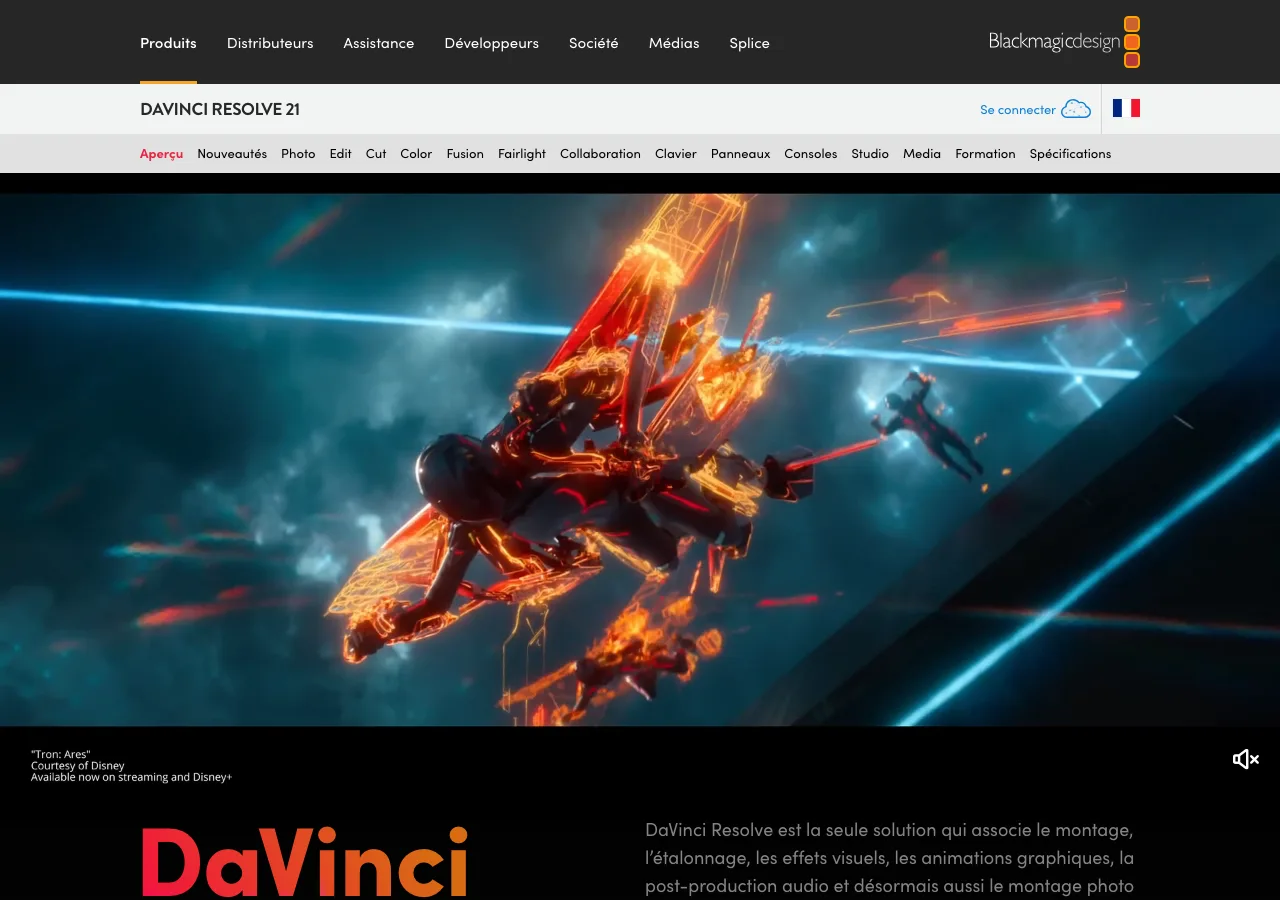Click the "Tron: Ares" caption text

tap(61, 754)
